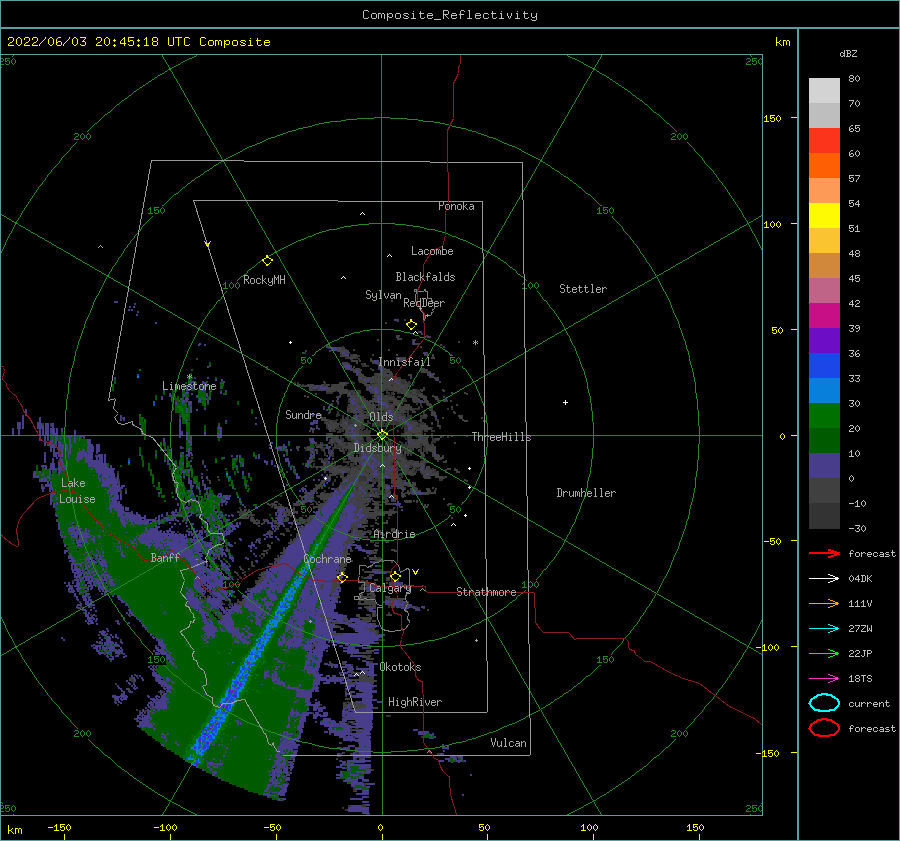Click the white asterisk east of Innisfail
The width and height of the screenshot is (900, 841).
(x=475, y=343)
